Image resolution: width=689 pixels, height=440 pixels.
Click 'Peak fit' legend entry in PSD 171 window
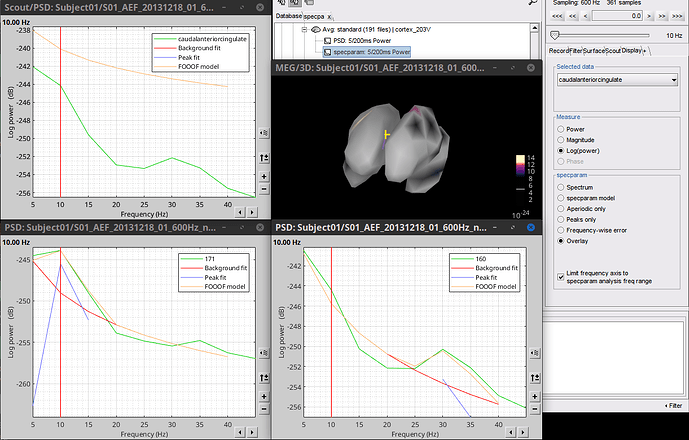tap(215, 277)
